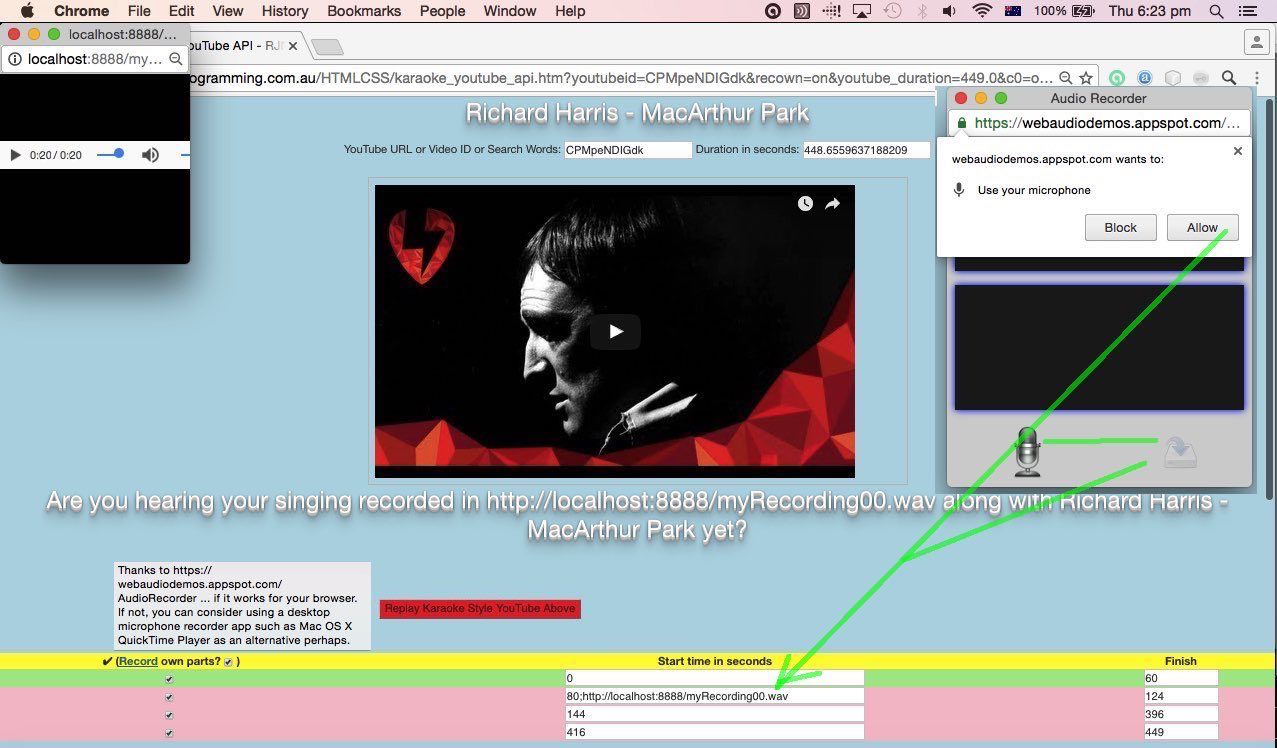The width and height of the screenshot is (1277, 748).
Task: Open the Bookmarks menu
Action: click(364, 11)
